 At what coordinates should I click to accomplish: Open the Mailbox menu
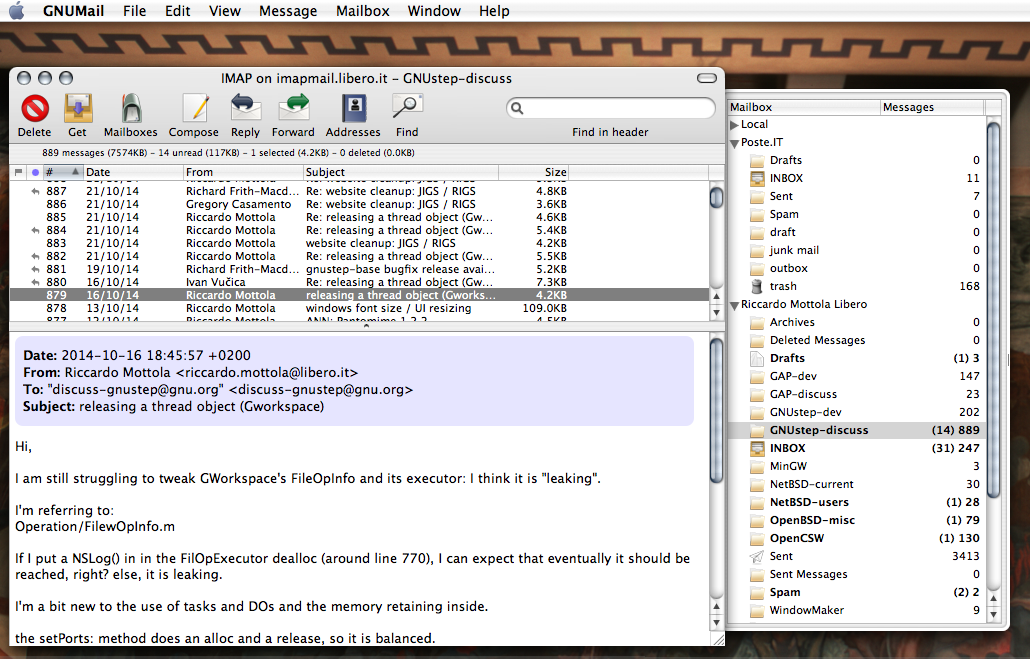click(363, 11)
